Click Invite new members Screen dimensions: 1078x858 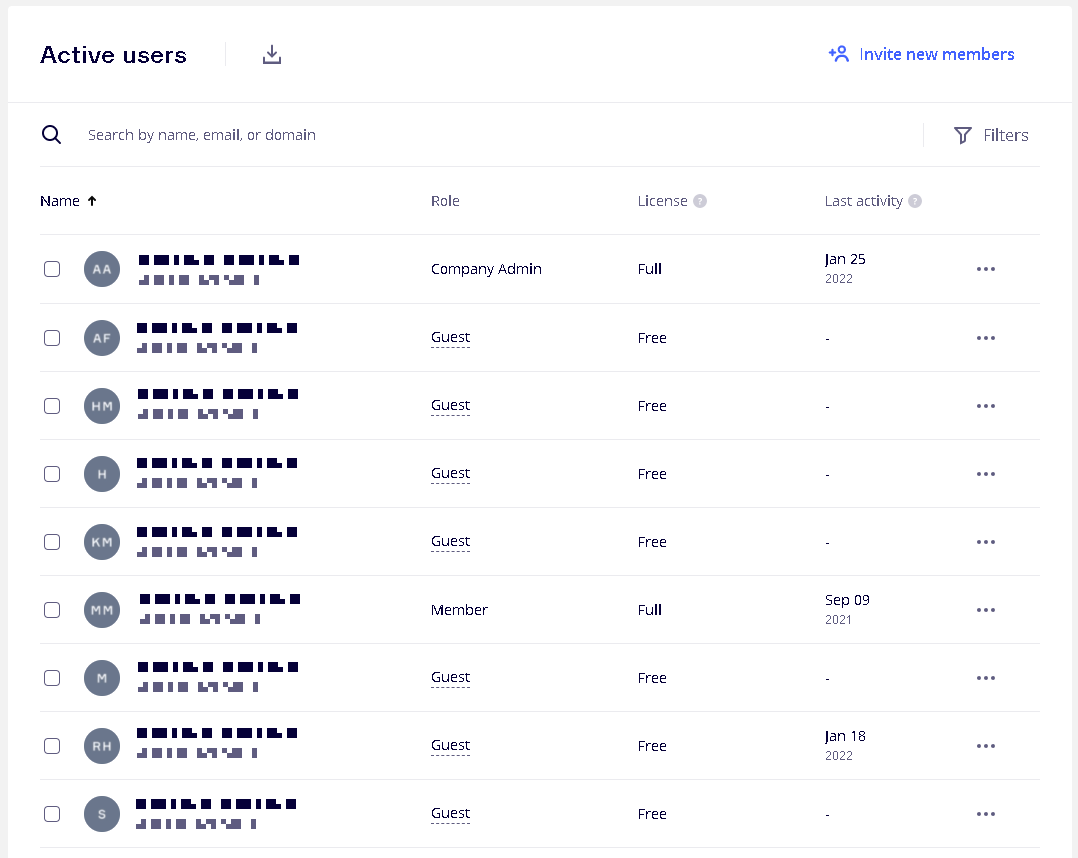click(921, 54)
